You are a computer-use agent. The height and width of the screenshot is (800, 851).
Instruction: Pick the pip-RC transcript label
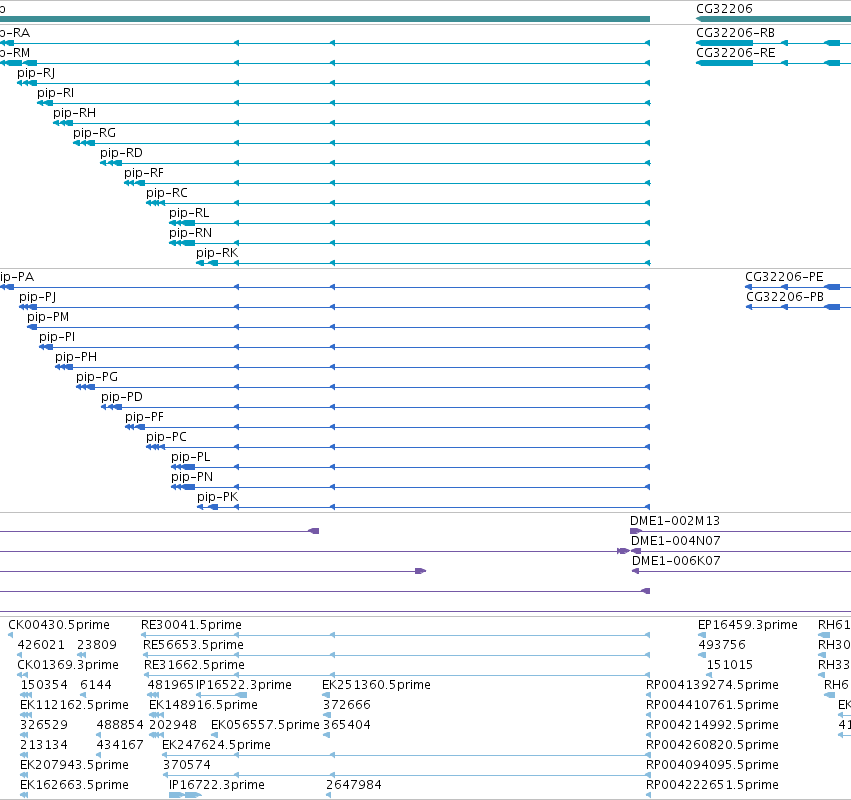coord(167,193)
